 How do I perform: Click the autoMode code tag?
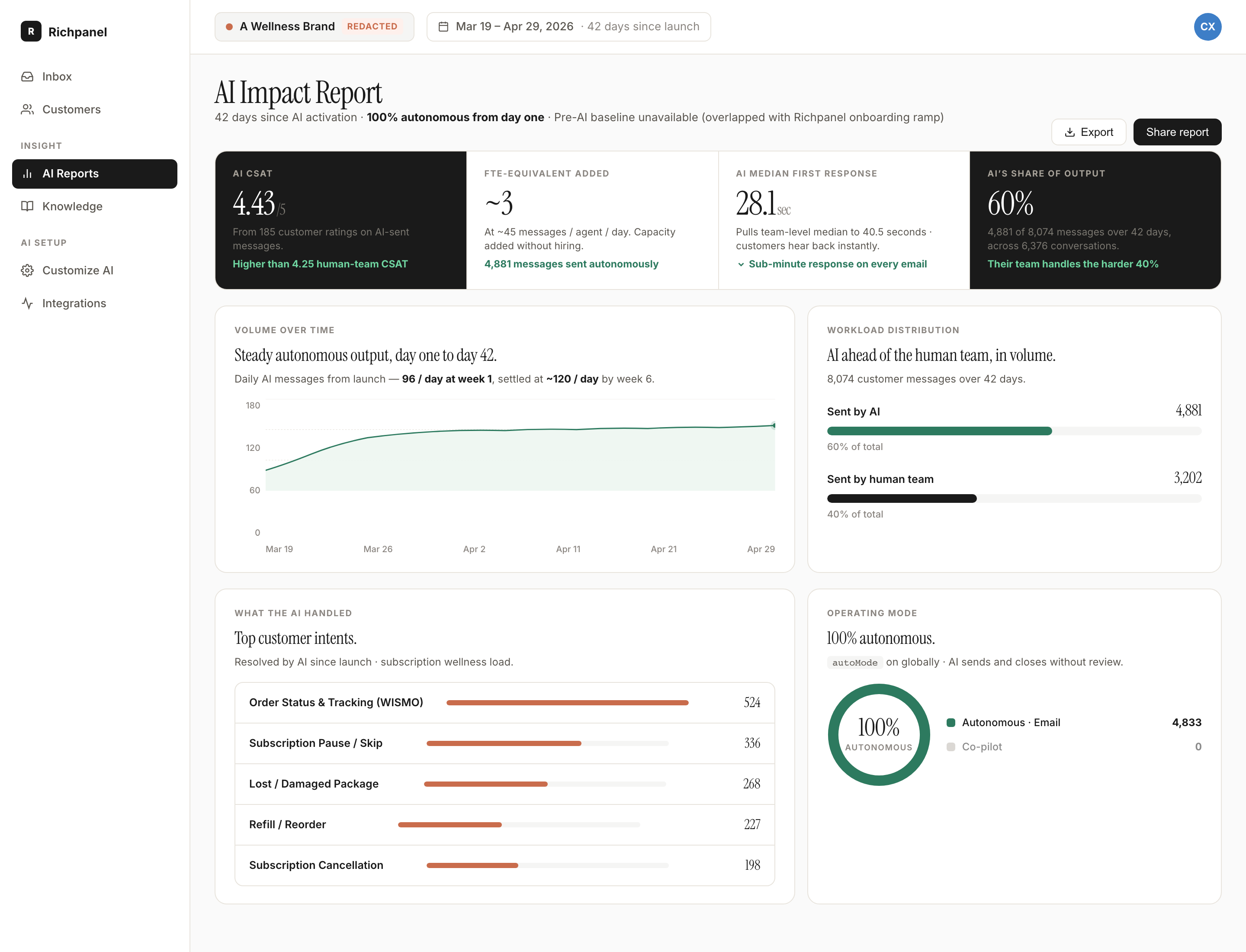(x=854, y=663)
